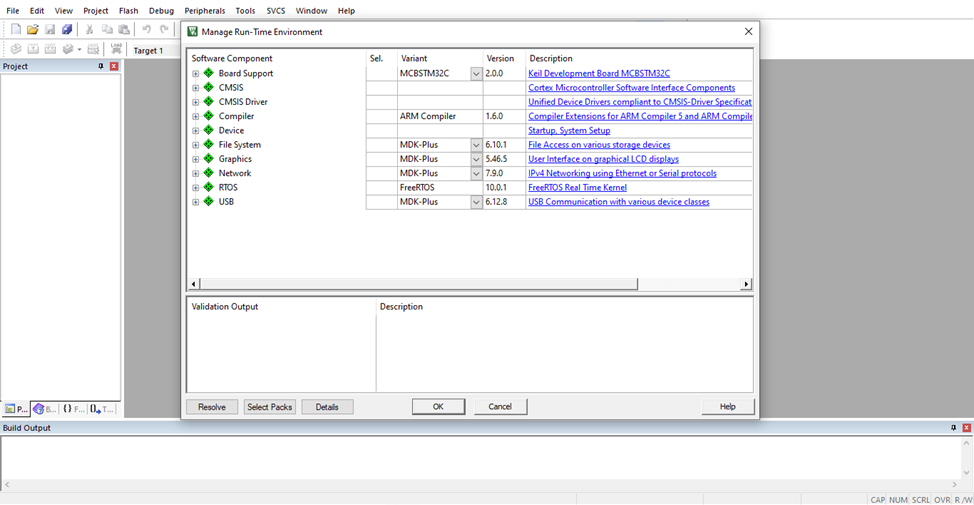This screenshot has height=505, width=974.
Task: Pin the Project panel with pushpin icon
Action: (x=101, y=66)
